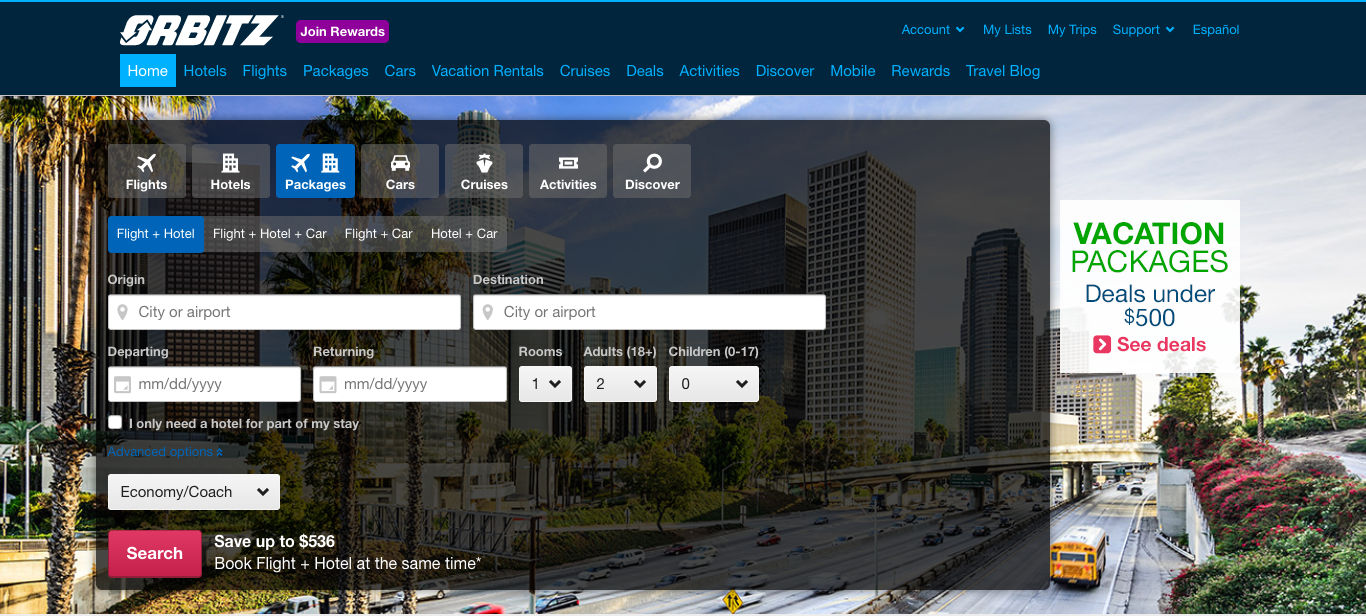Open Cruises in the navigation bar
The width and height of the screenshot is (1366, 616).
(585, 71)
